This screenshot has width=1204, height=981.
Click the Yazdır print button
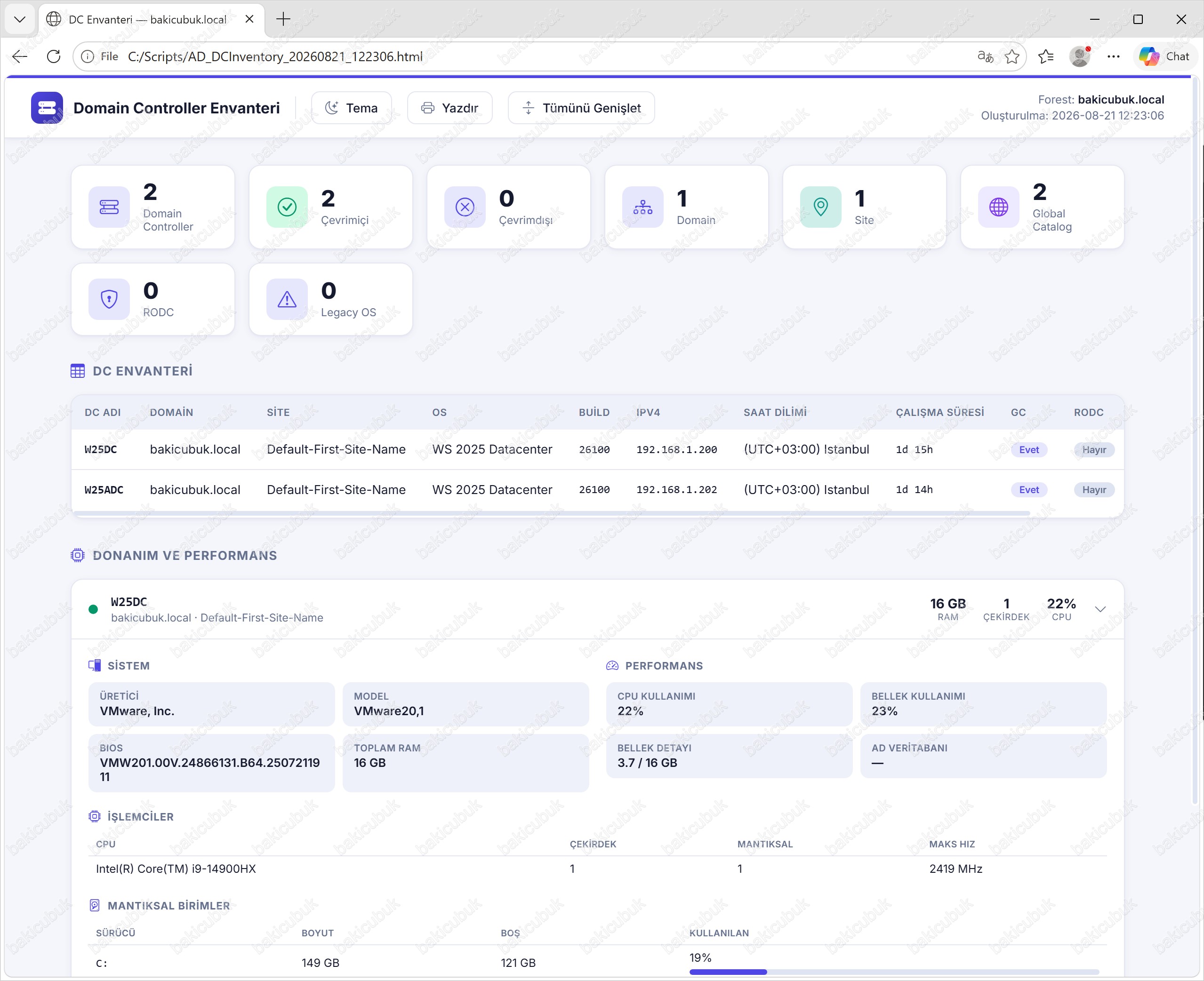[449, 108]
